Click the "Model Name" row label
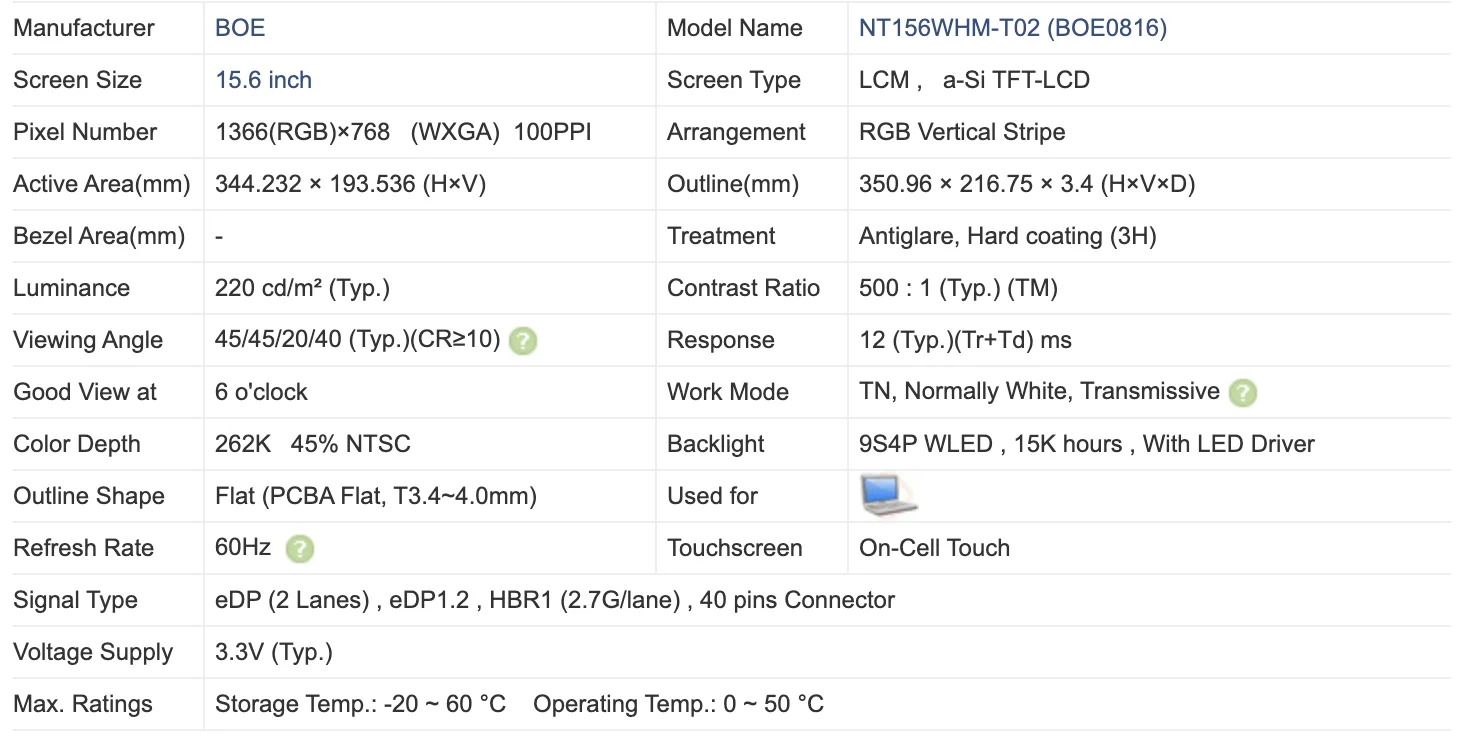 735,28
